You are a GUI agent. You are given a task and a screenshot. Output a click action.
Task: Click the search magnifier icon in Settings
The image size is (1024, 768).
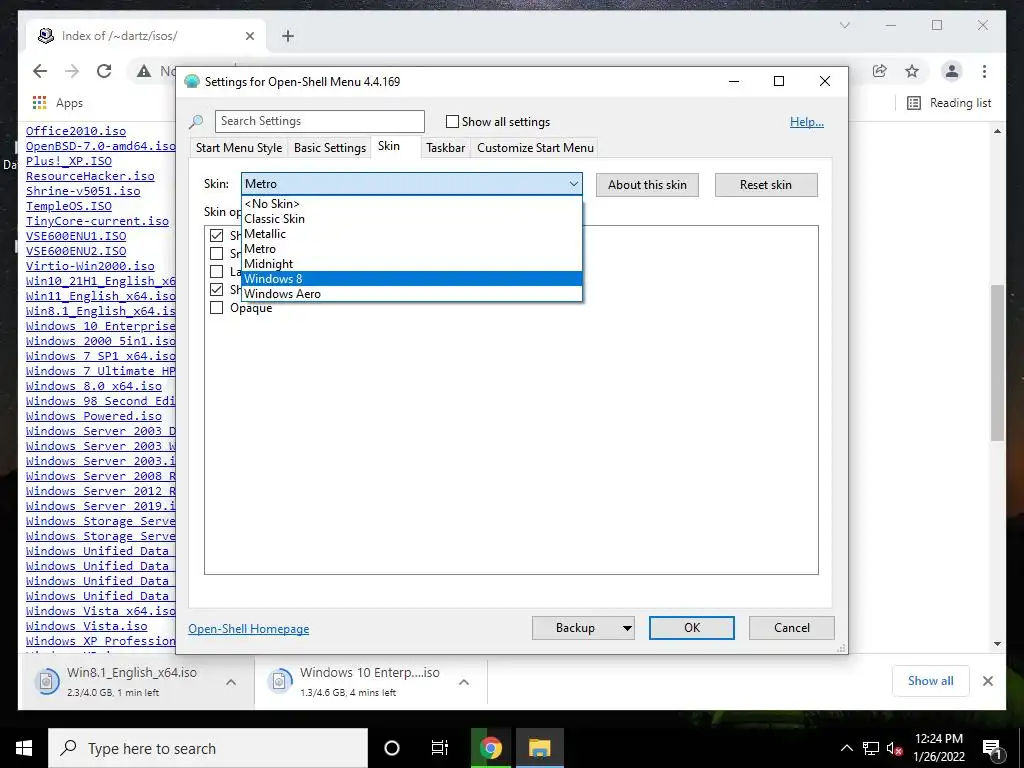(196, 121)
